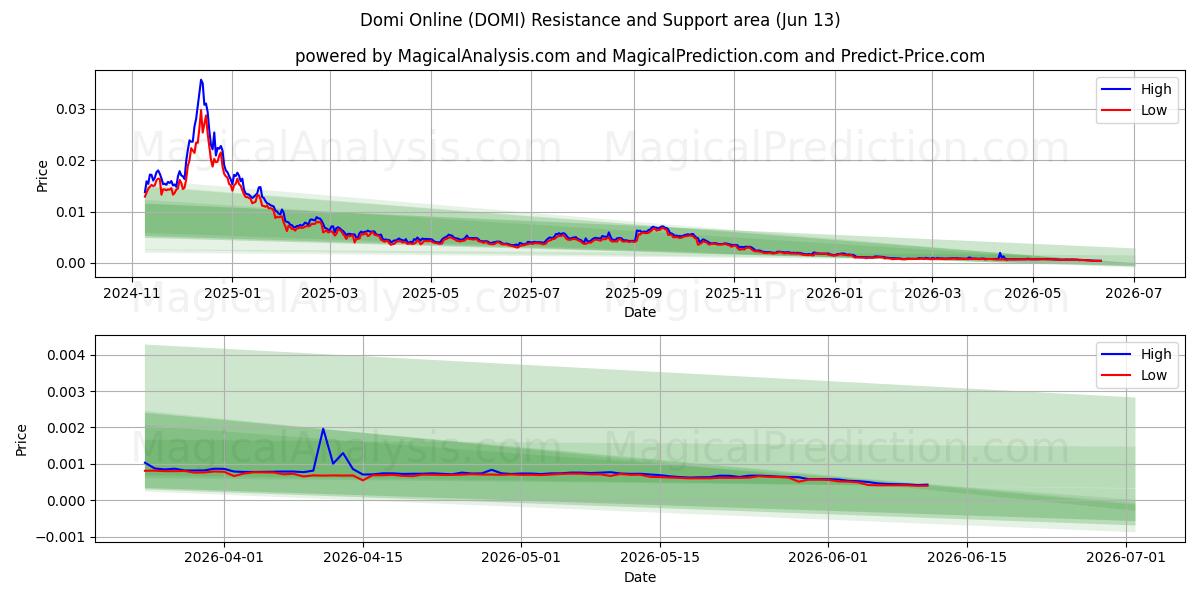1200x600 pixels.
Task: Click the 'Price' axis label of bottom chart
Action: click(x=22, y=439)
